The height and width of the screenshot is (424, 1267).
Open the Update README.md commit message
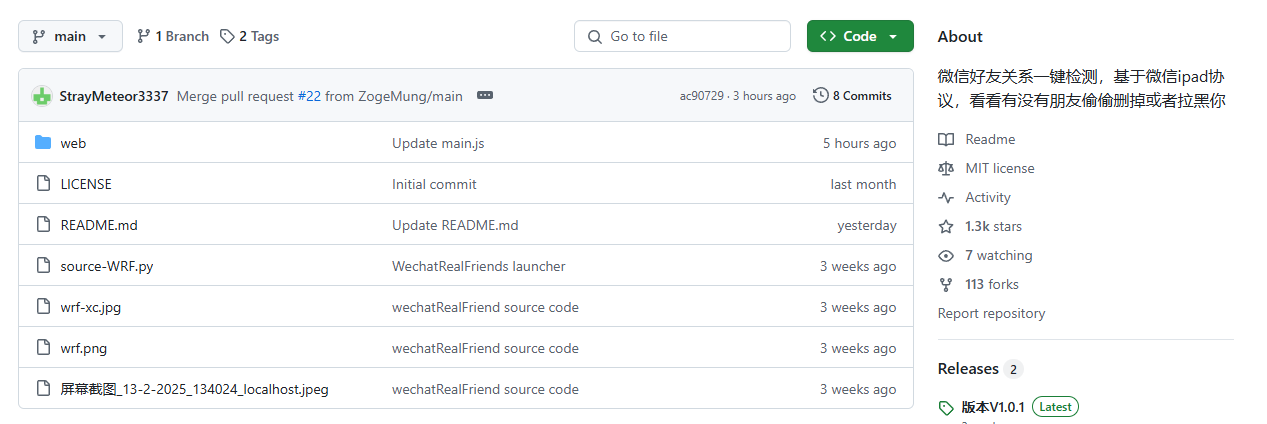(455, 225)
